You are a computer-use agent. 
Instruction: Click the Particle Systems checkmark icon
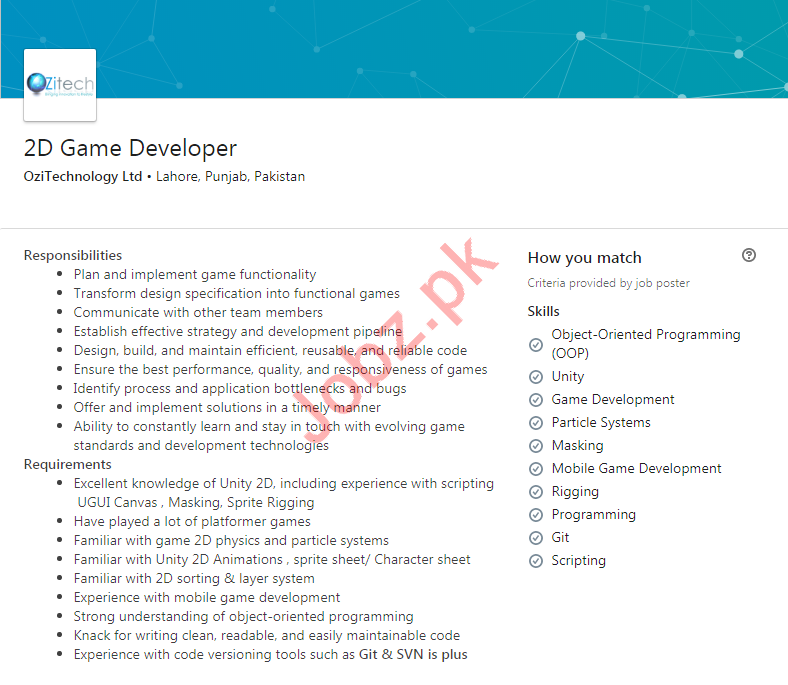click(536, 423)
